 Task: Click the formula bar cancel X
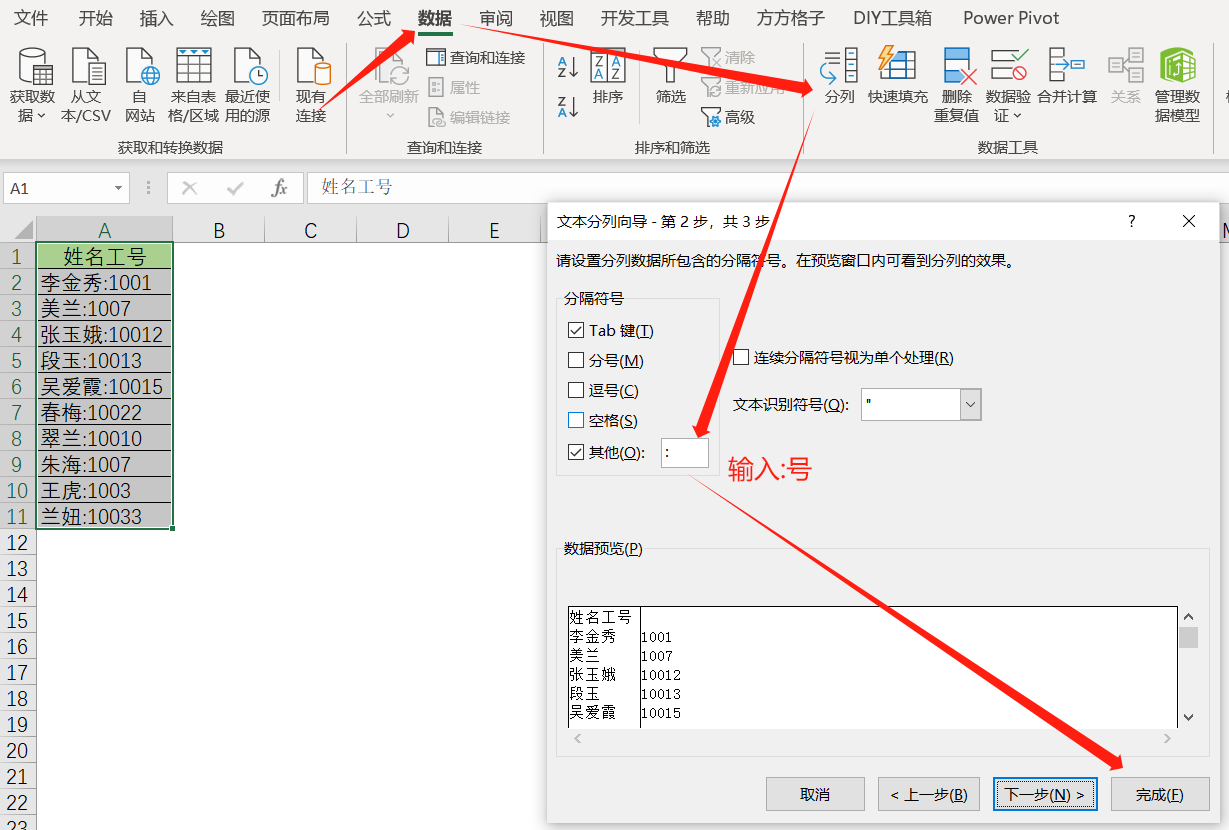[190, 188]
